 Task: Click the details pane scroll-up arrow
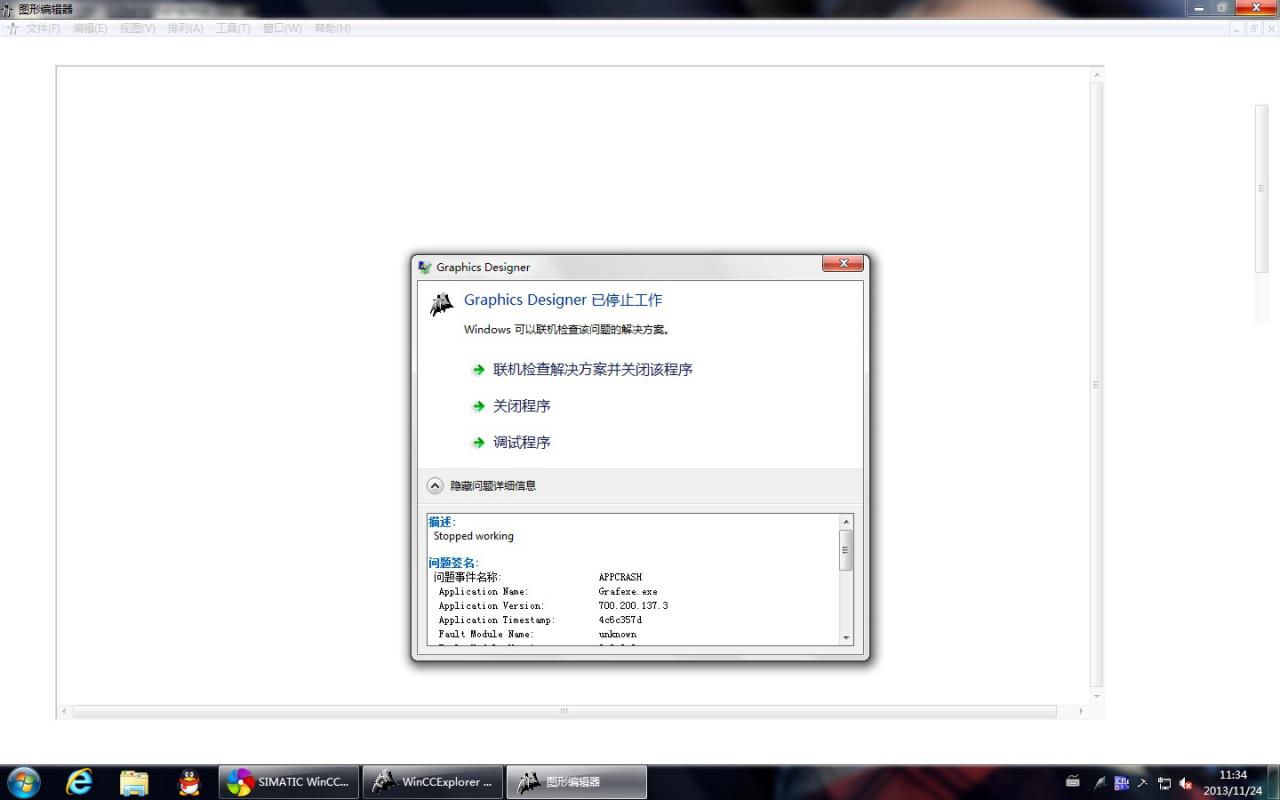[846, 522]
